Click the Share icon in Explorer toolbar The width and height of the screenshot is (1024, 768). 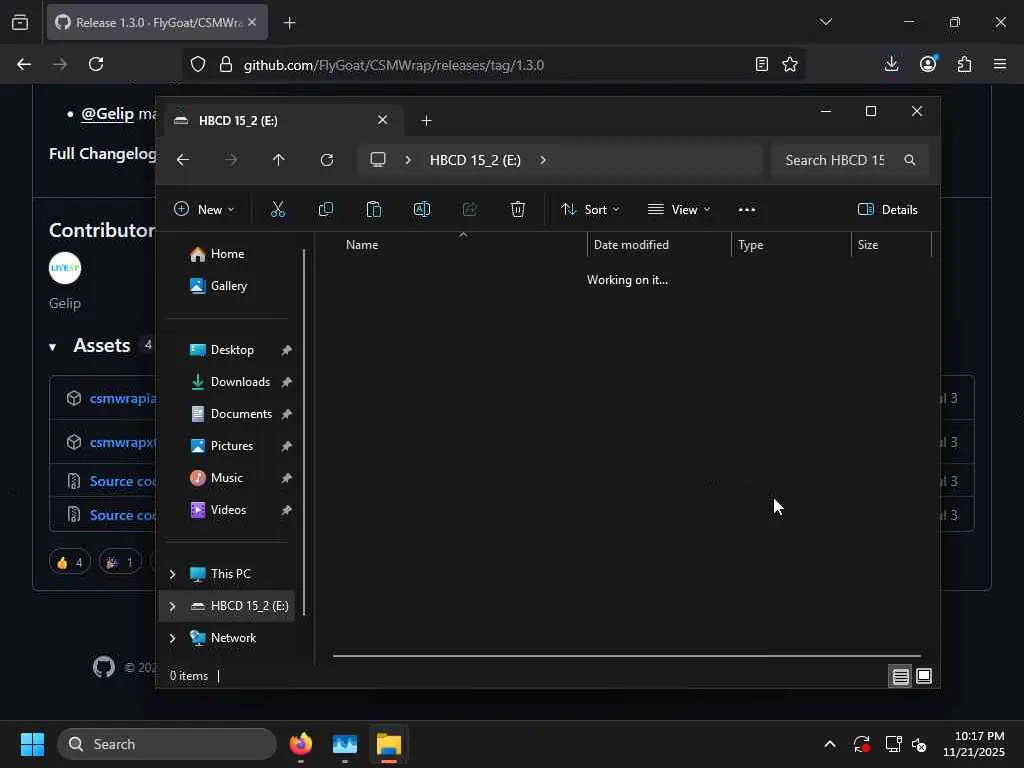coord(470,209)
